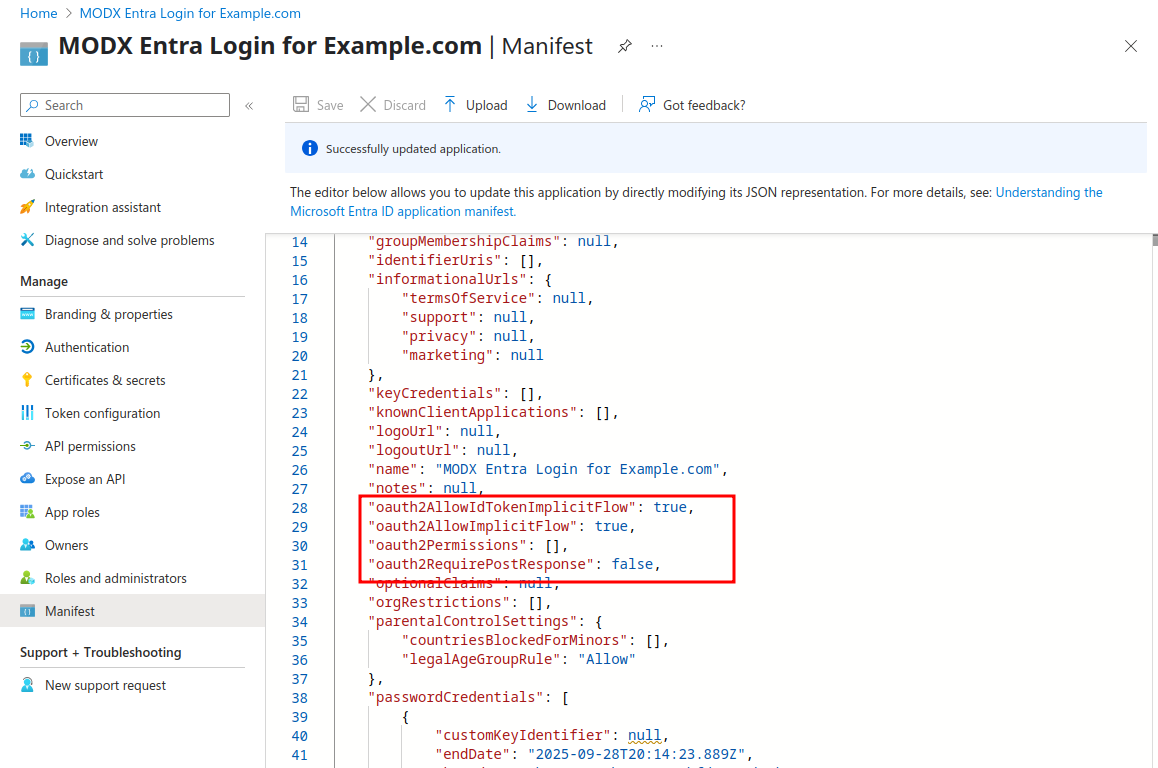
Task: Click the Save button label
Action: 330,105
